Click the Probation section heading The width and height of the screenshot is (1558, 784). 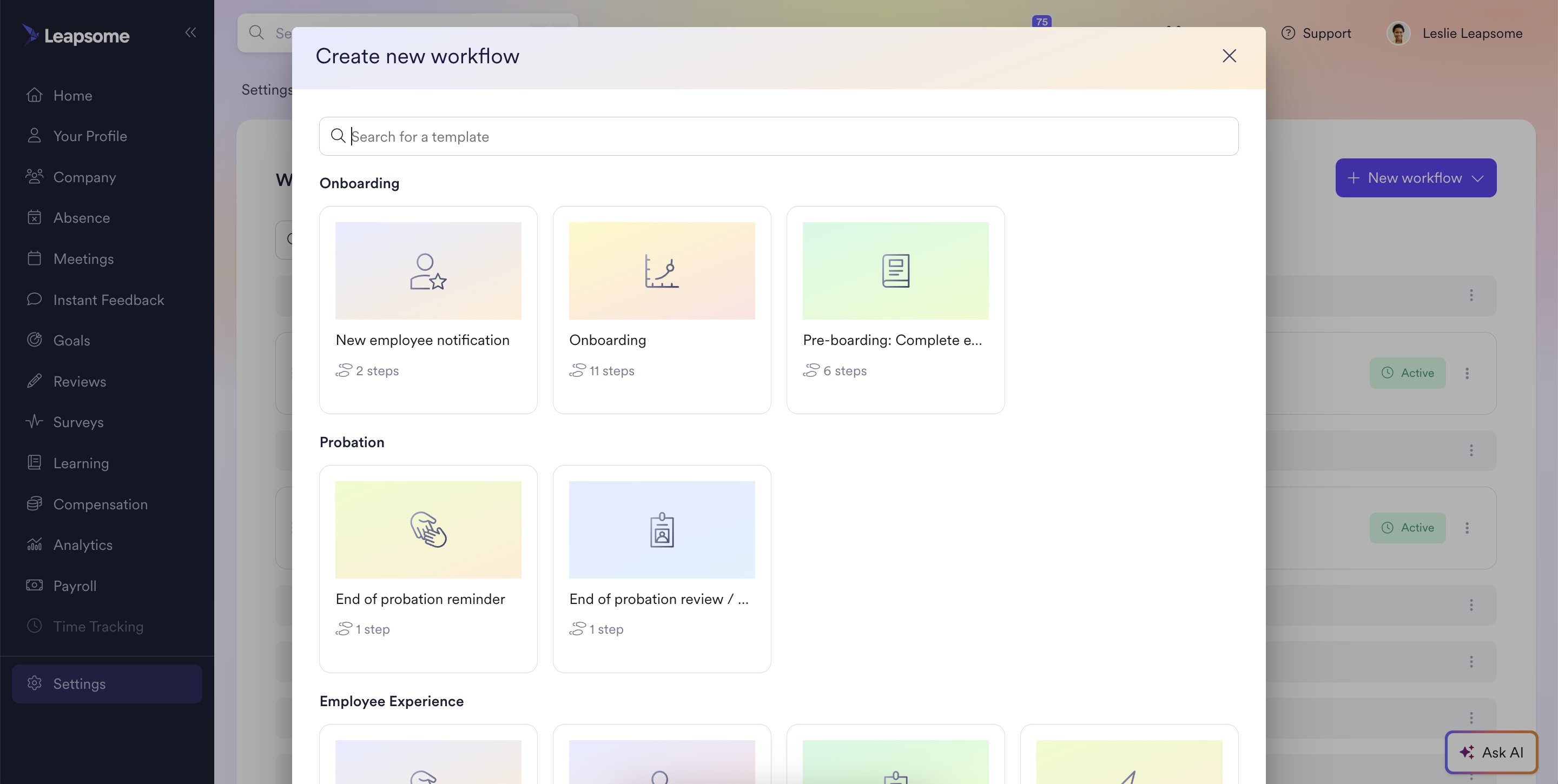click(352, 442)
